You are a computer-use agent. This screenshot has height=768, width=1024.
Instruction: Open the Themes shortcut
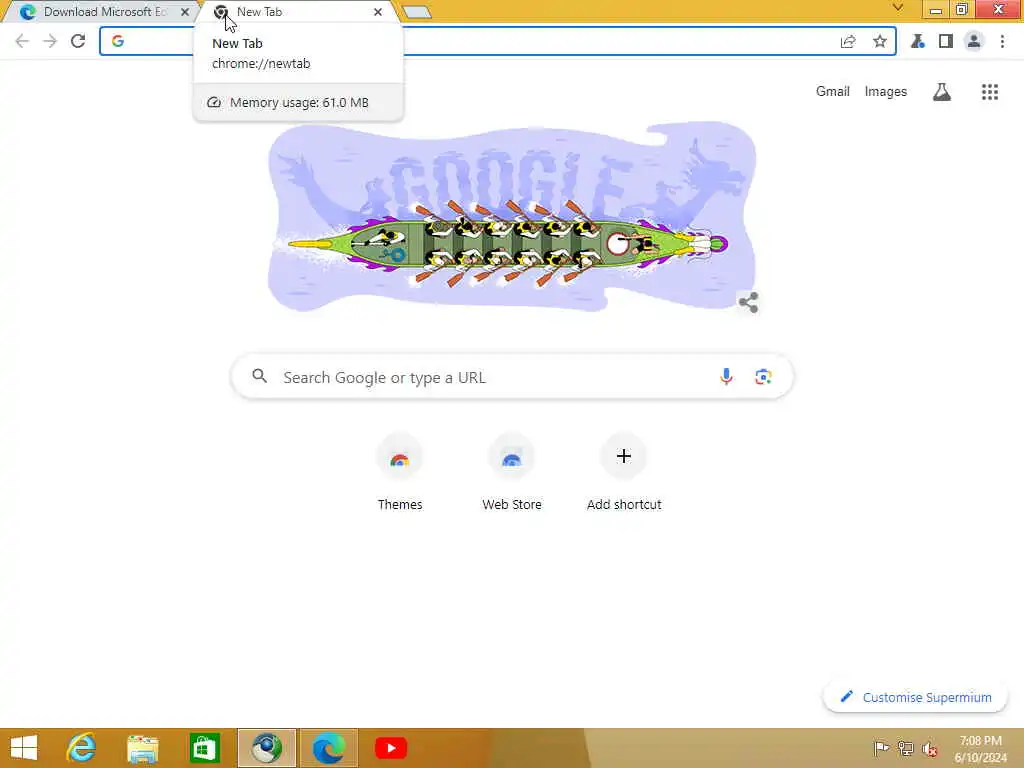pyautogui.click(x=400, y=472)
